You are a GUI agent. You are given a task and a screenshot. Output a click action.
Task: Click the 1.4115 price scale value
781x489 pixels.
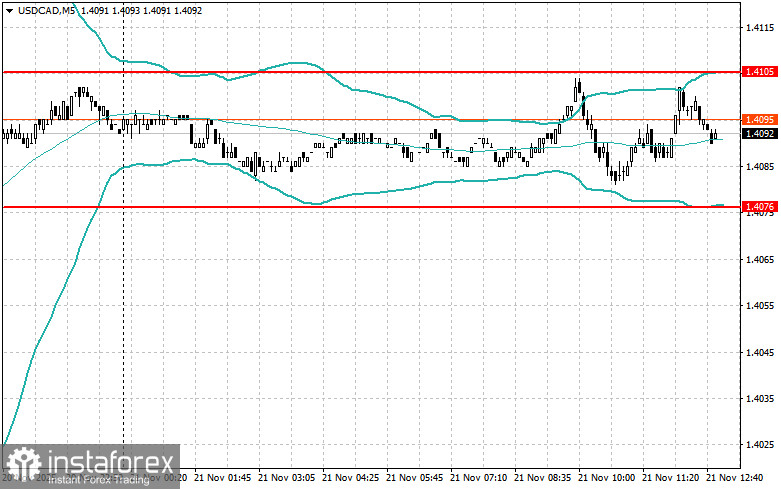coord(760,28)
